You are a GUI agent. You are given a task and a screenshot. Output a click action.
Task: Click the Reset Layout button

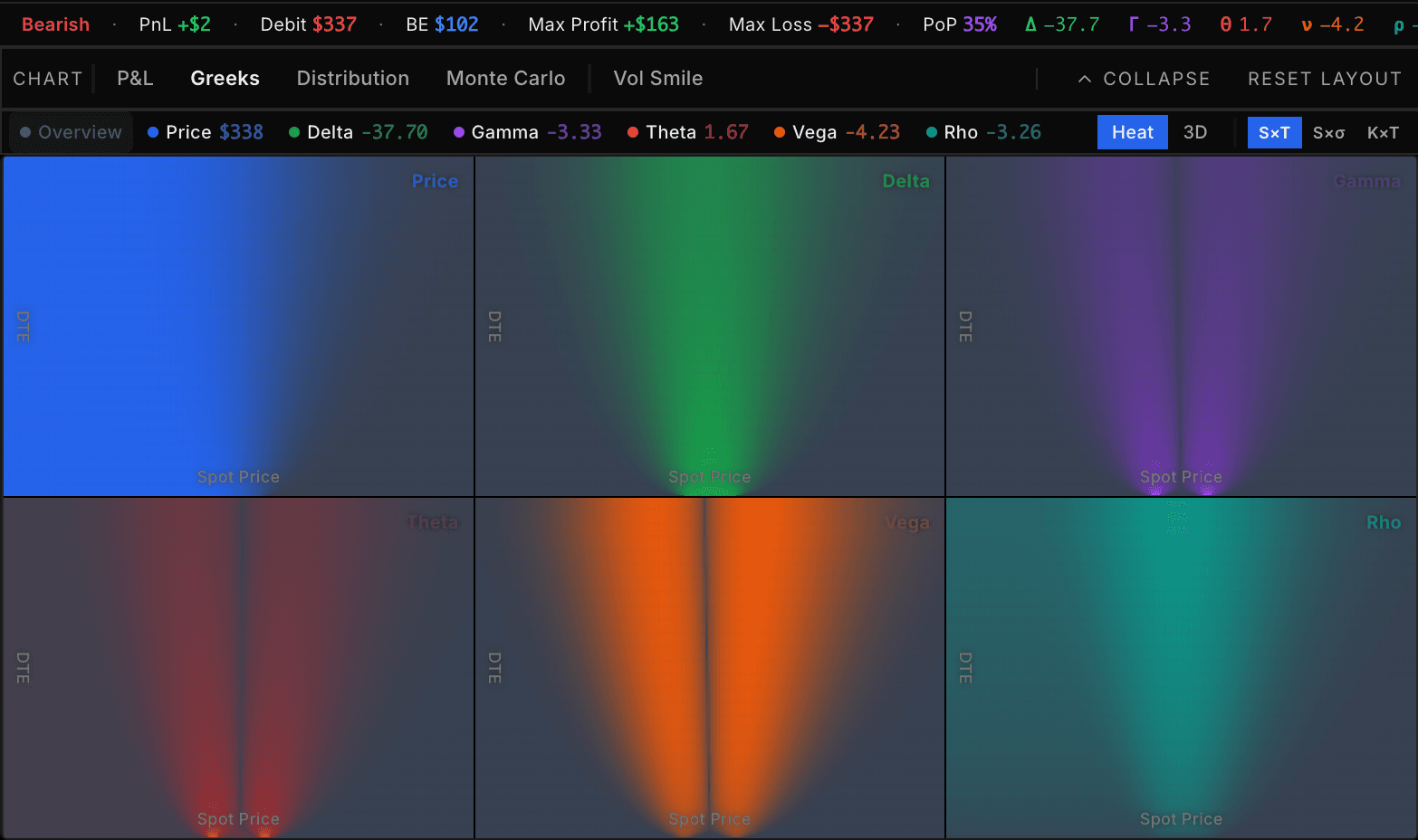click(x=1324, y=80)
